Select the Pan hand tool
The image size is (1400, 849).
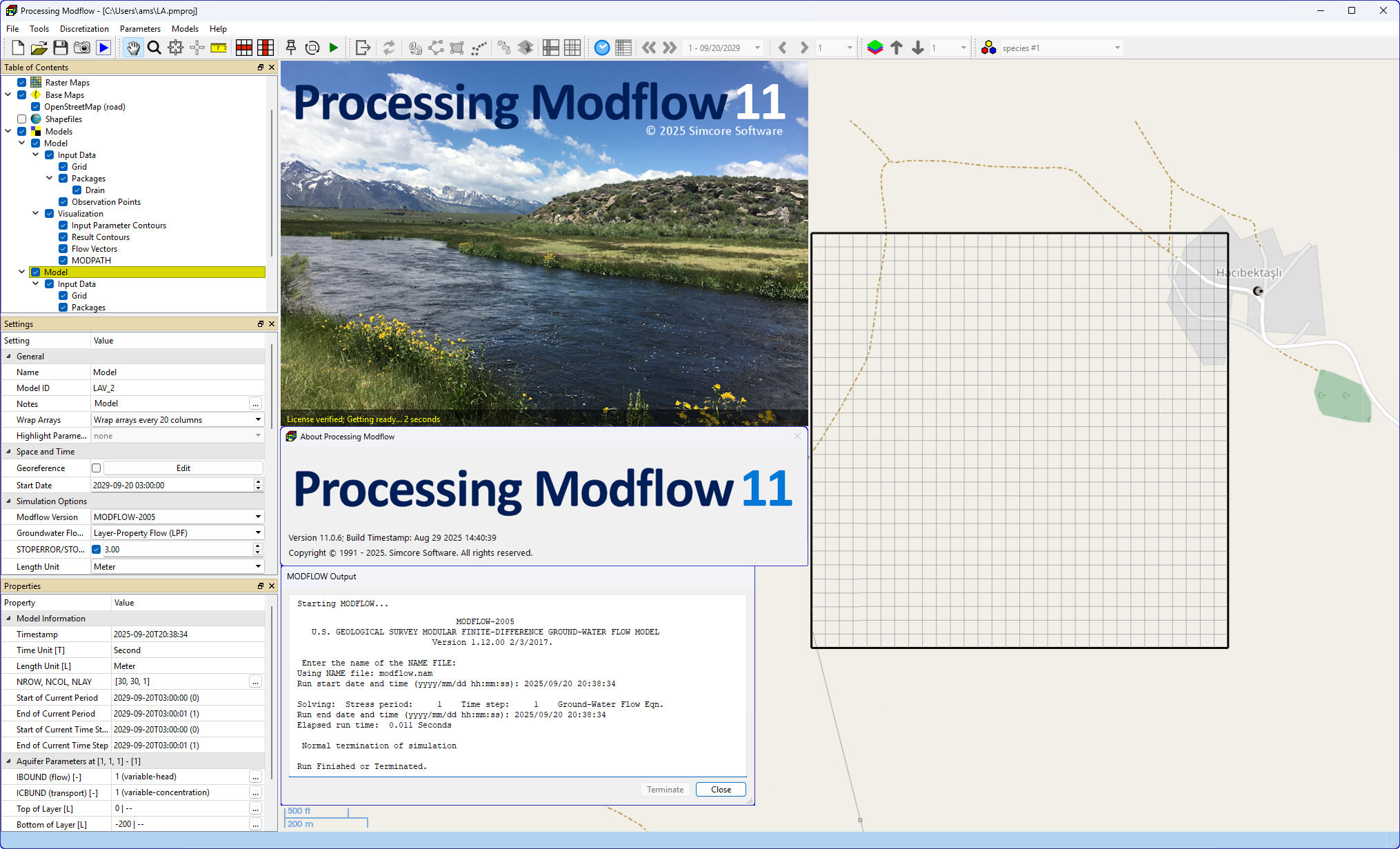[x=133, y=48]
